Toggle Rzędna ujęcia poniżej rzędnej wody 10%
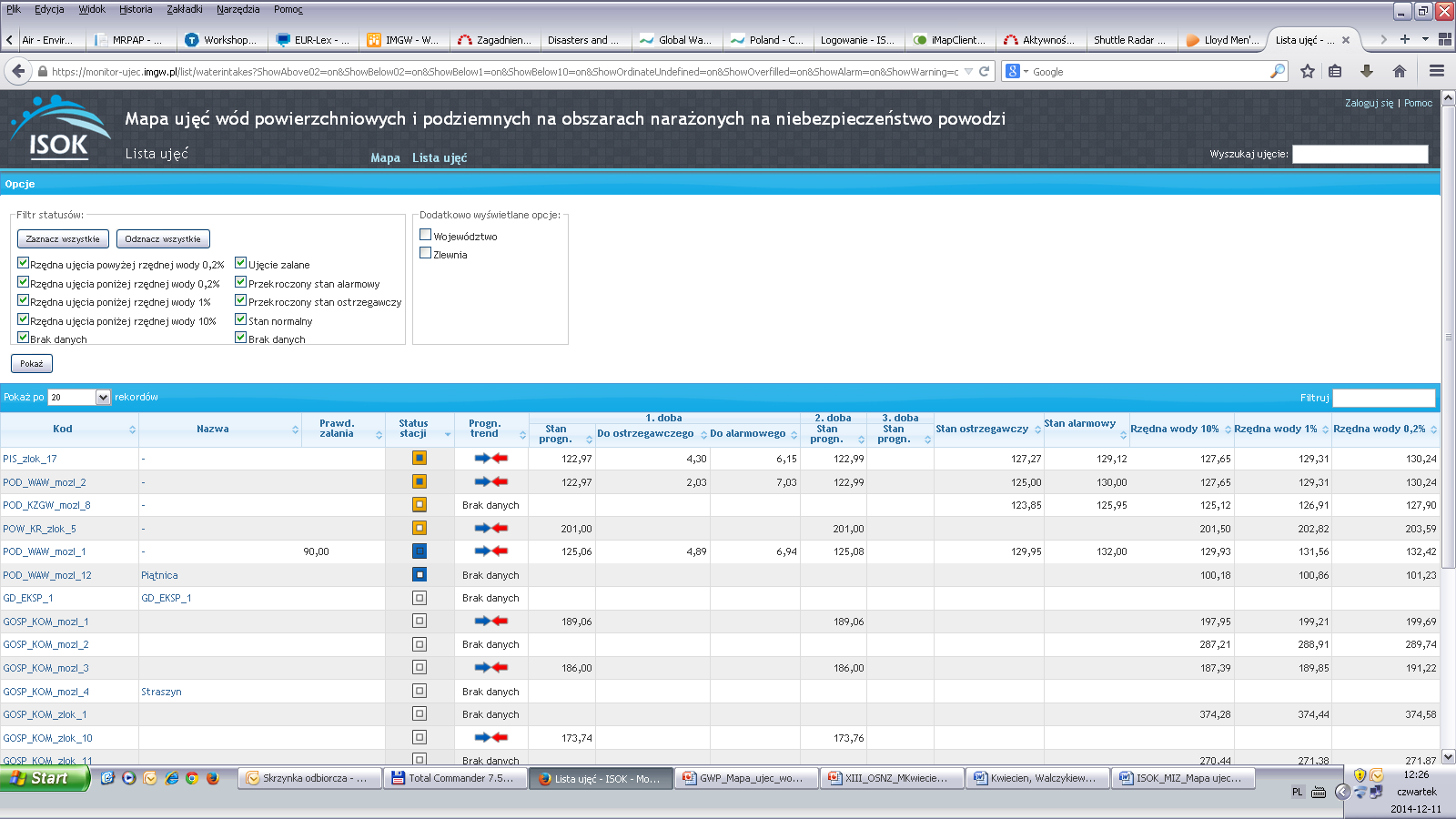Screen dimensions: 1456x819 click(24, 318)
